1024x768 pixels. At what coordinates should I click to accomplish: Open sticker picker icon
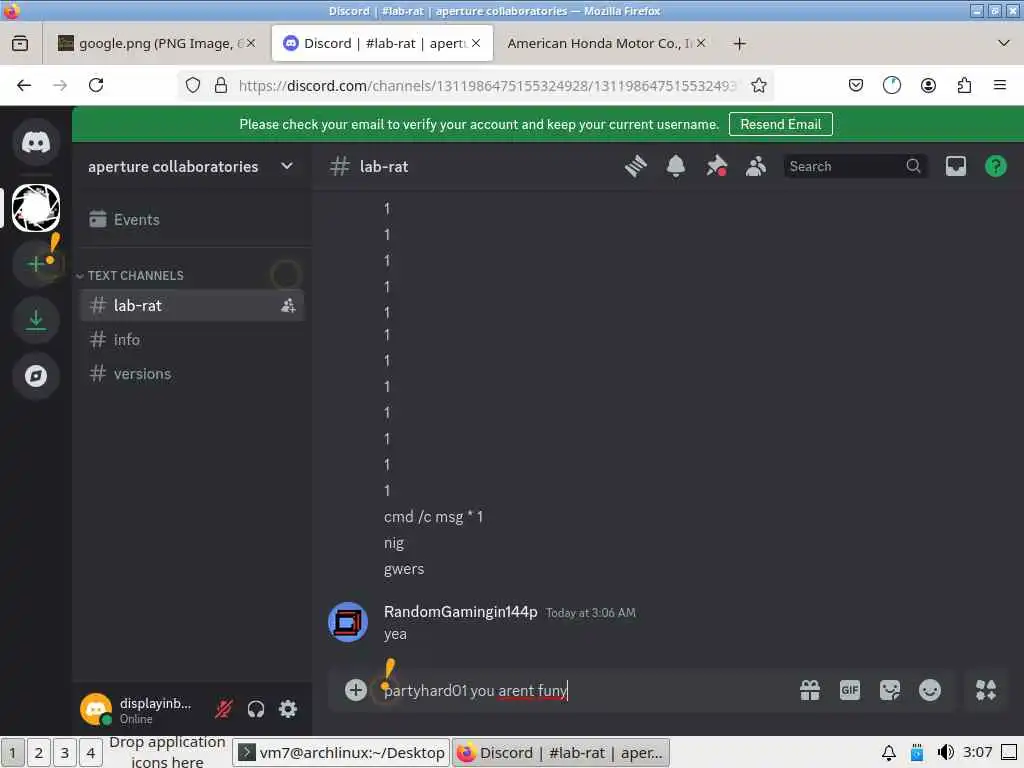click(x=889, y=690)
